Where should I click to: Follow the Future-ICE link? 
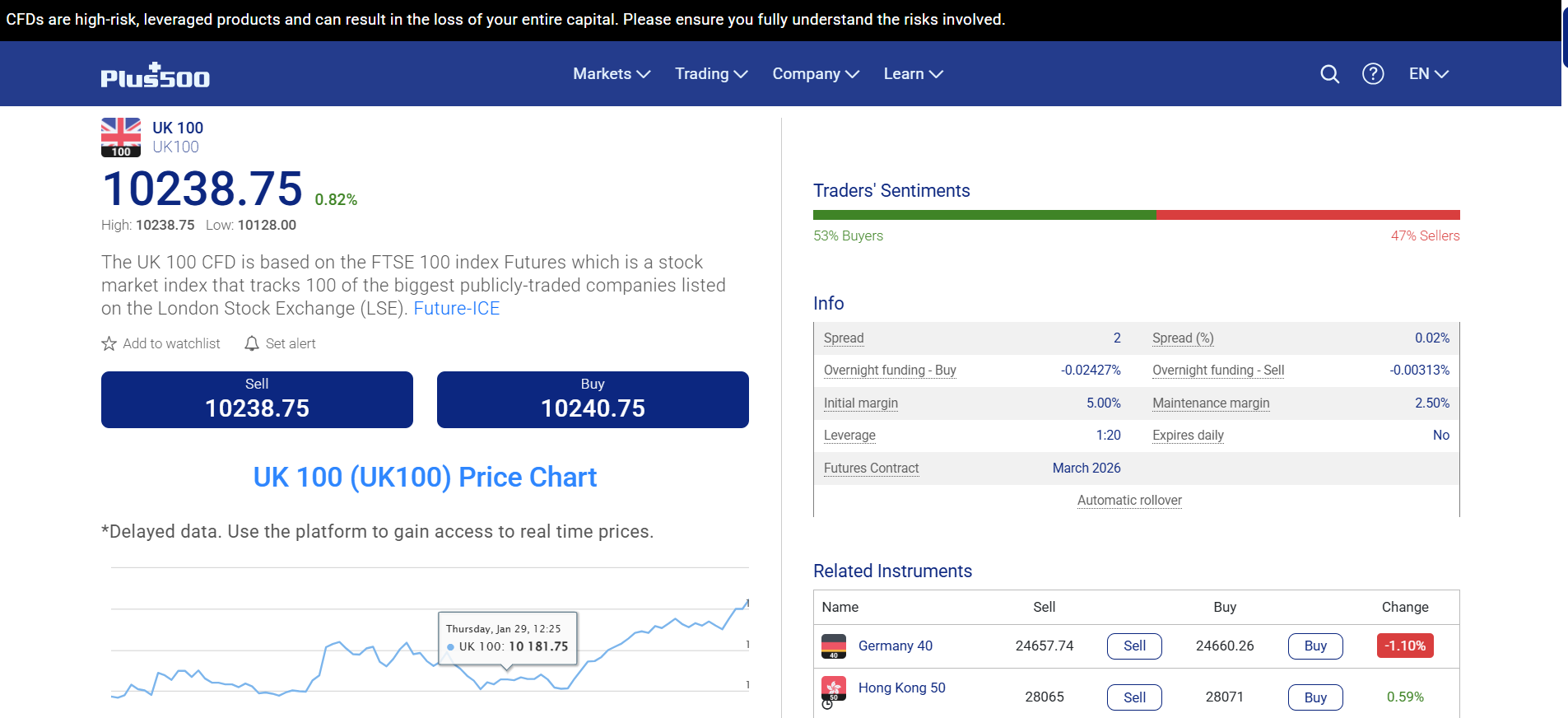click(x=456, y=309)
